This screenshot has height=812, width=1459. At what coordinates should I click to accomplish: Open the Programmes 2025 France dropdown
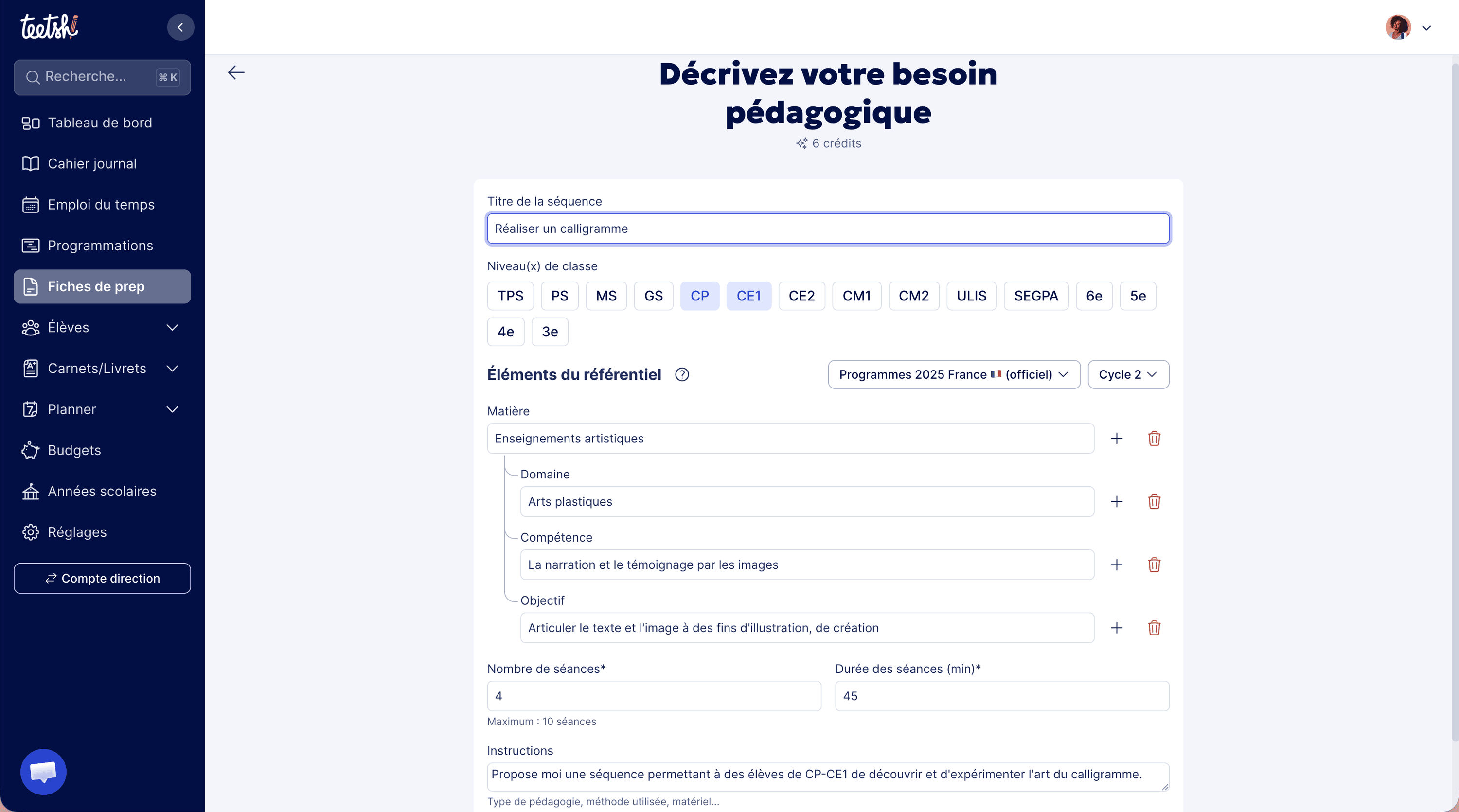click(x=953, y=374)
